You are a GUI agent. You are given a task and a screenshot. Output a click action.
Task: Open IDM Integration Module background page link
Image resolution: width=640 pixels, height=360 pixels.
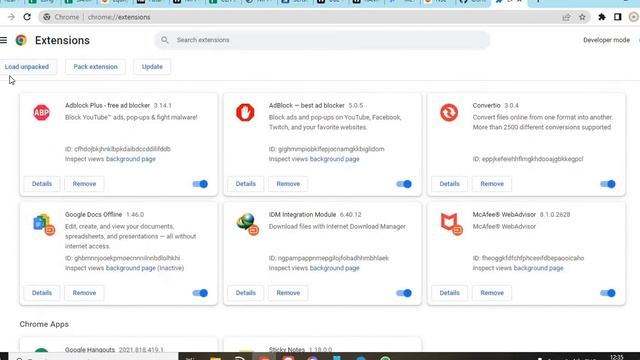(334, 268)
